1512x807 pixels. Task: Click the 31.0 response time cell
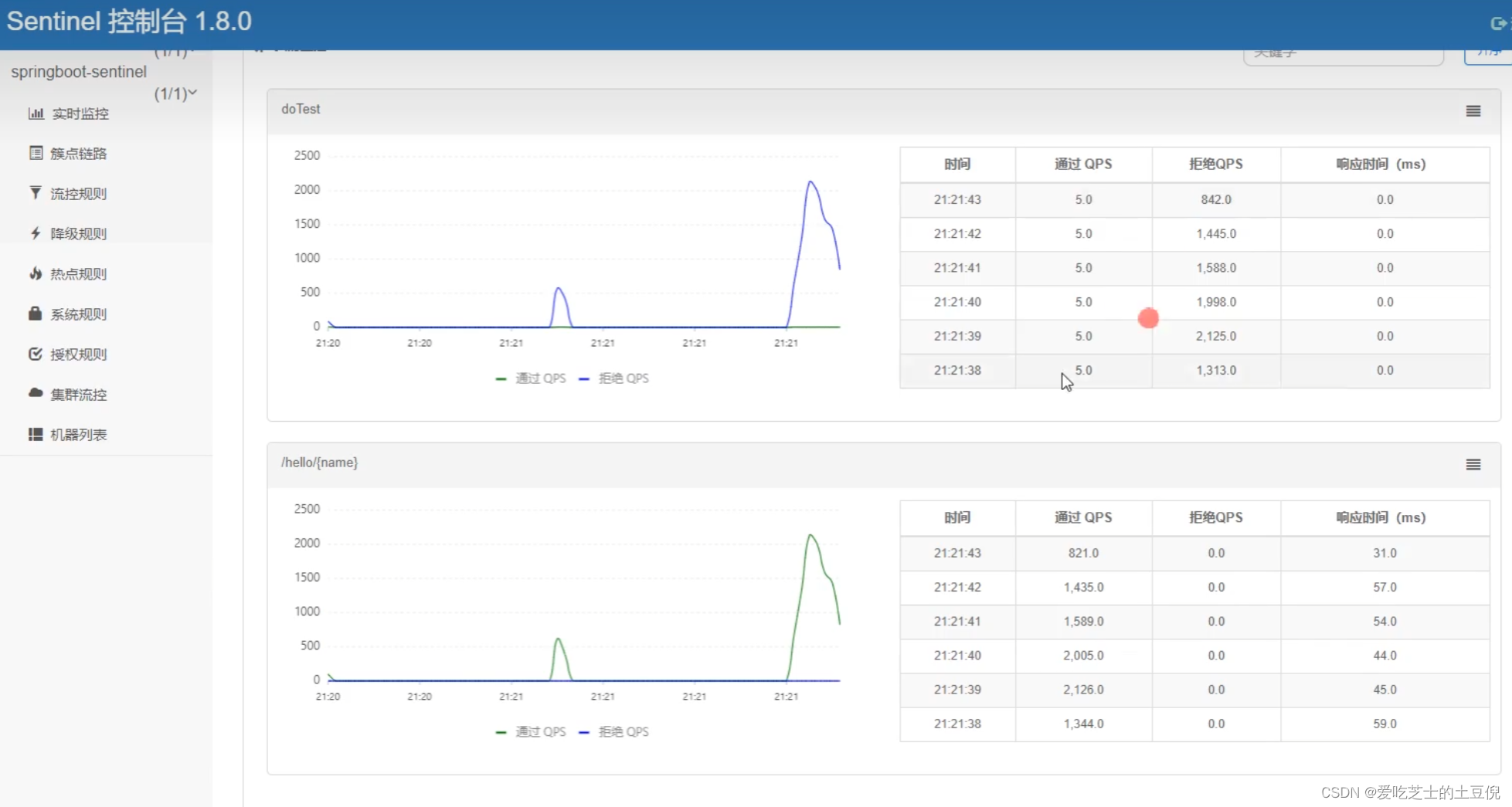1385,553
